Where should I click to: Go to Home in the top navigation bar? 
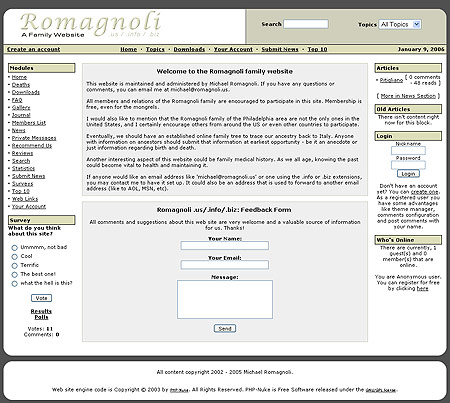[x=129, y=49]
